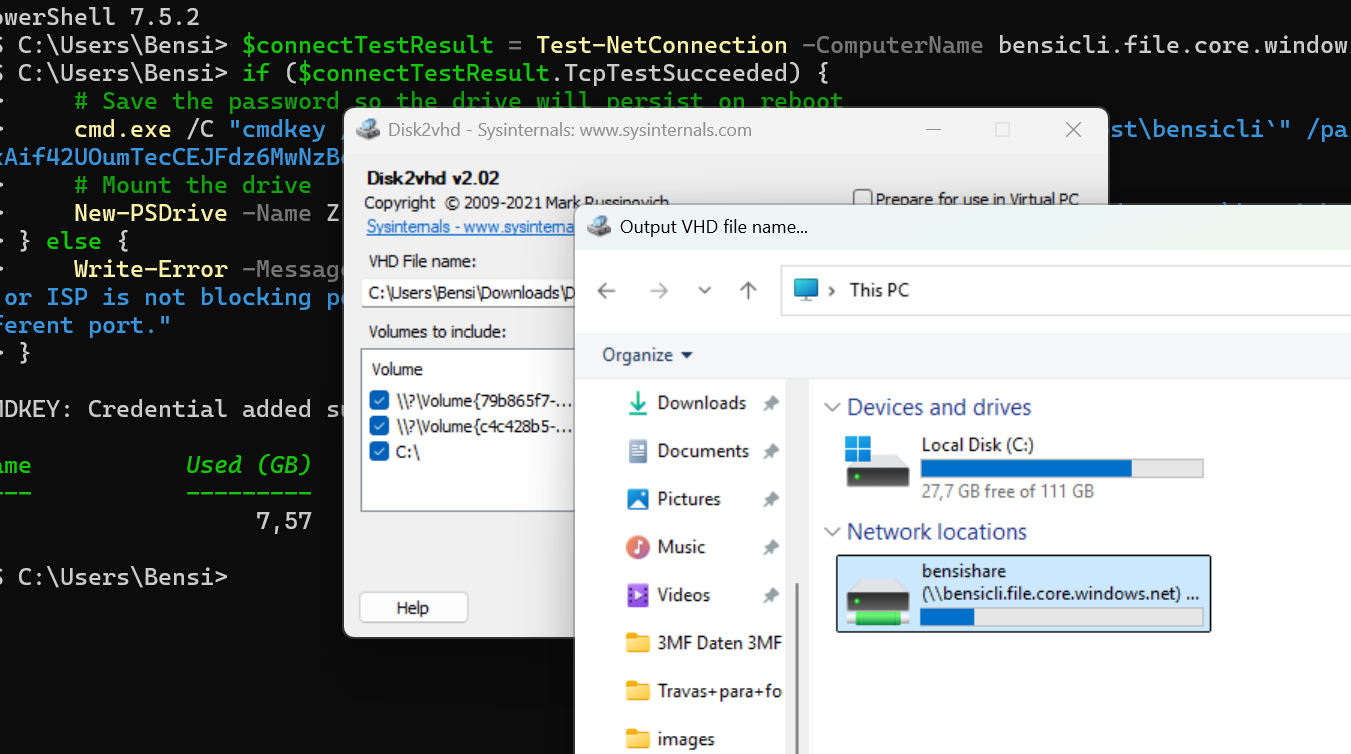
Task: Click This PC in the breadcrumb bar
Action: pyautogui.click(x=878, y=290)
